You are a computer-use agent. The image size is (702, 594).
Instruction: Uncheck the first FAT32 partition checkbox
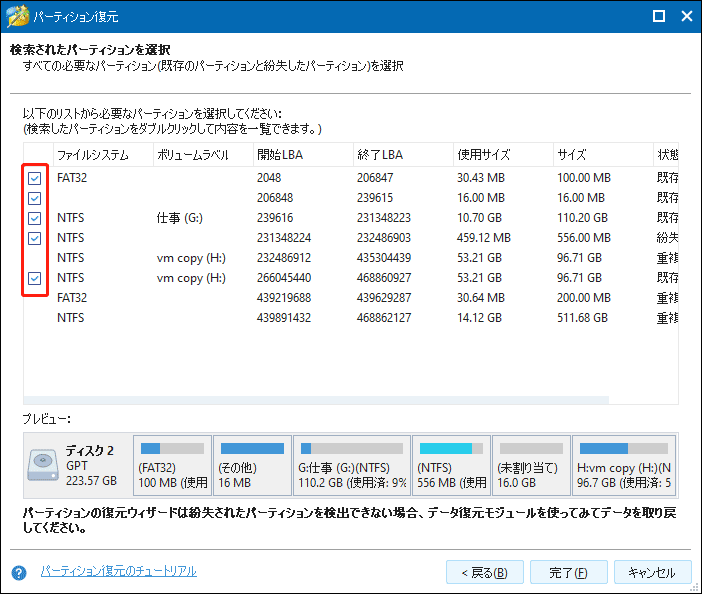[35, 178]
